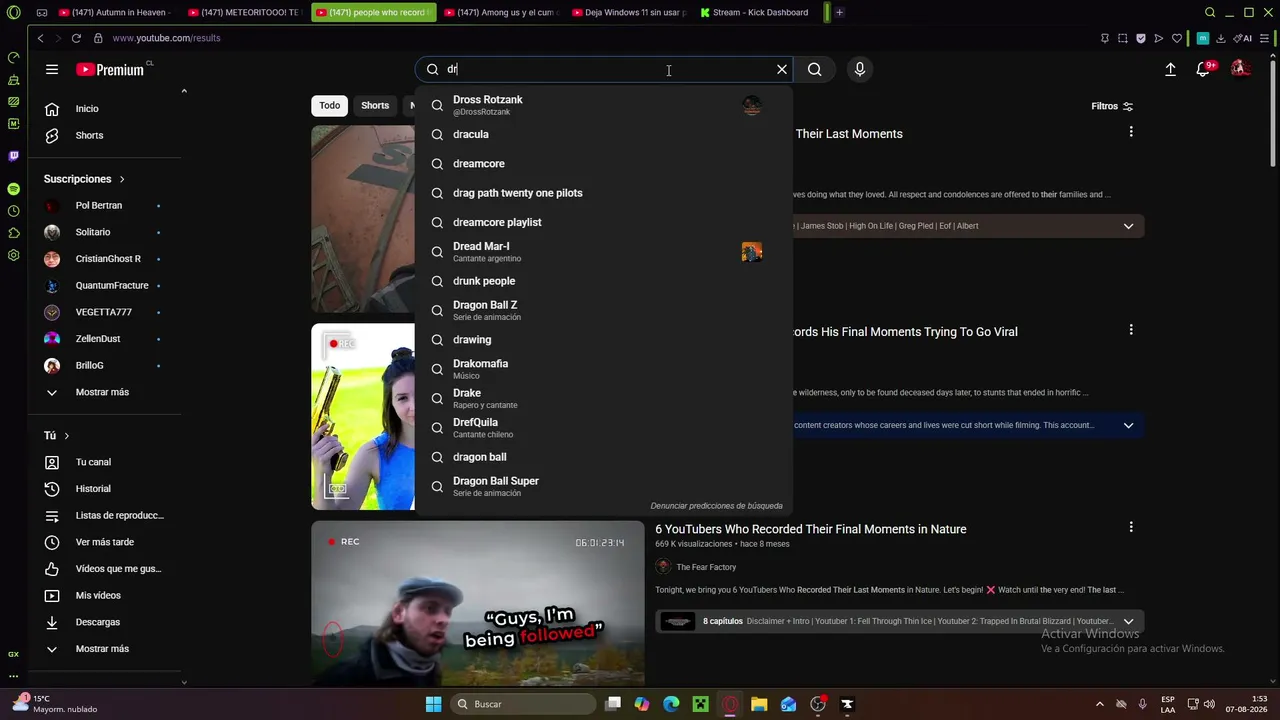Show hidden system tray icons
The image size is (1280, 720).
[x=1100, y=704]
